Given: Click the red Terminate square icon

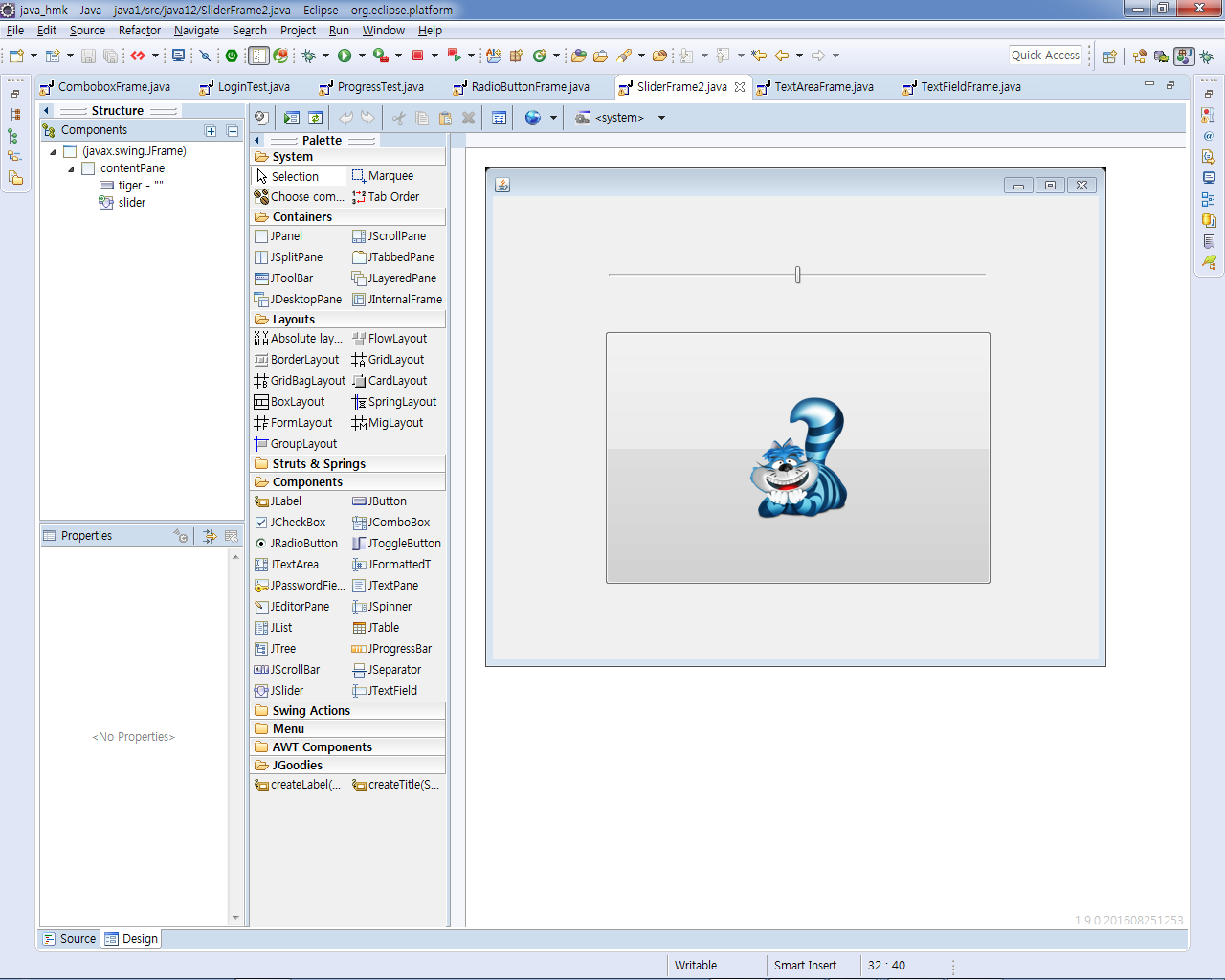Looking at the screenshot, I should pos(417,56).
